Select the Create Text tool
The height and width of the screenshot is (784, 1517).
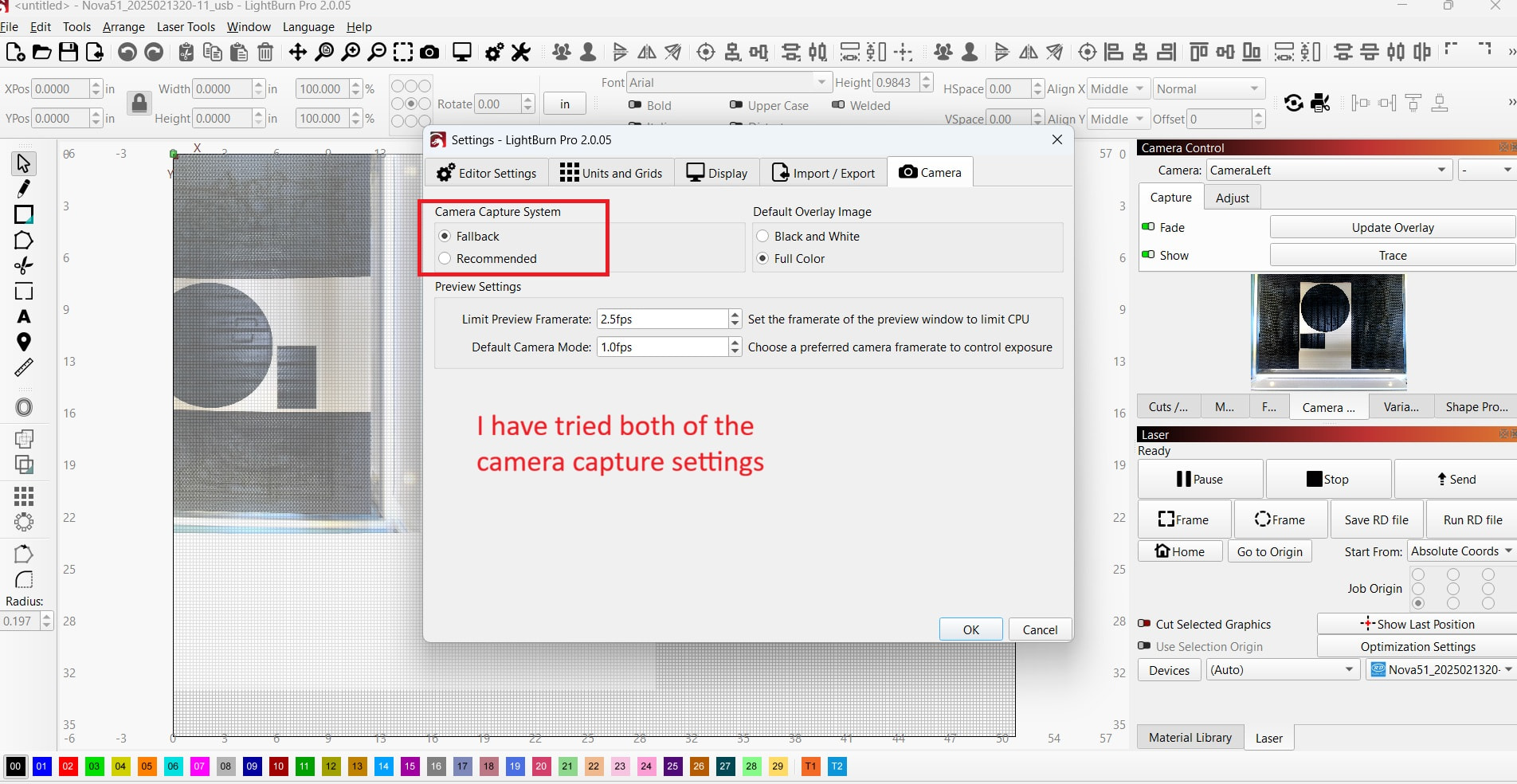tap(24, 317)
